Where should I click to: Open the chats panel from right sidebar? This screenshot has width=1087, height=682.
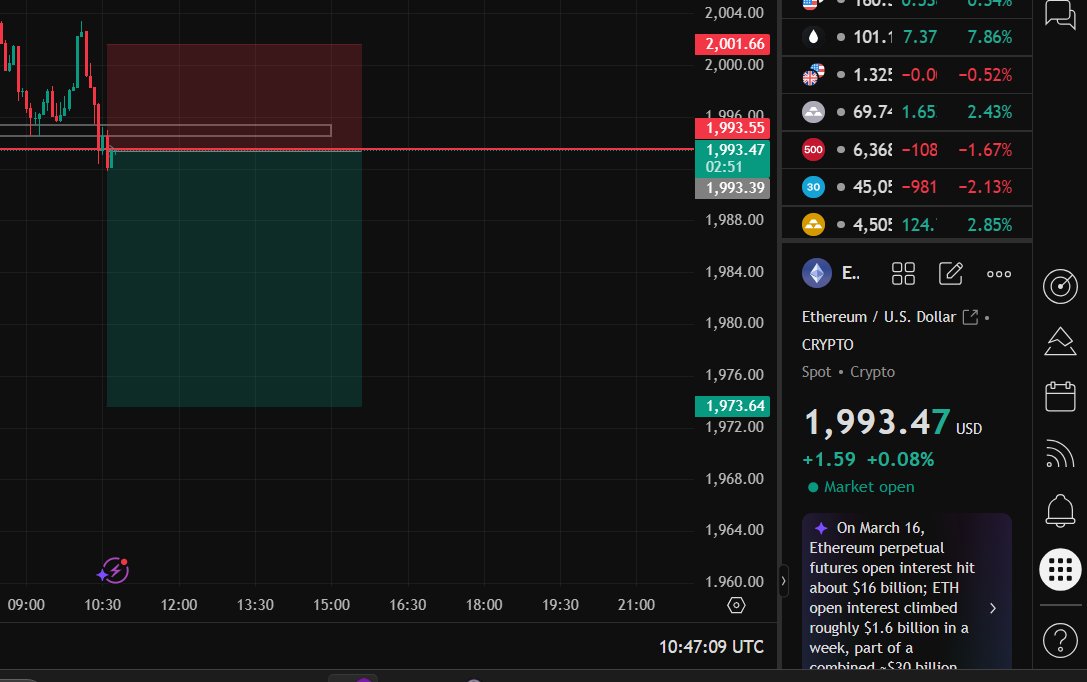click(x=1060, y=13)
